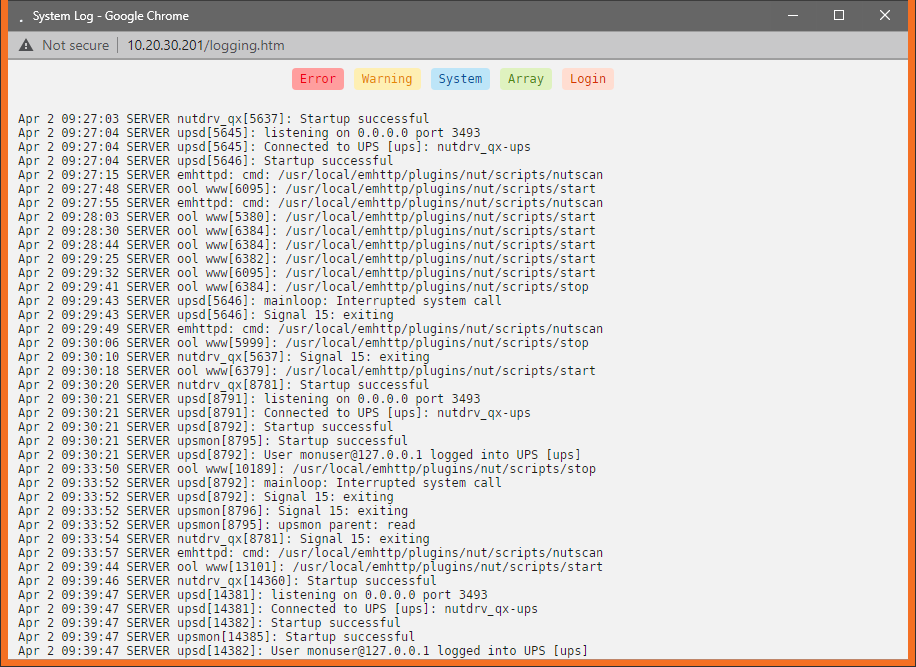Image resolution: width=916 pixels, height=667 pixels.
Task: Click line 09:39:47 upsd[14381] Connected to UPS
Action: (x=277, y=609)
